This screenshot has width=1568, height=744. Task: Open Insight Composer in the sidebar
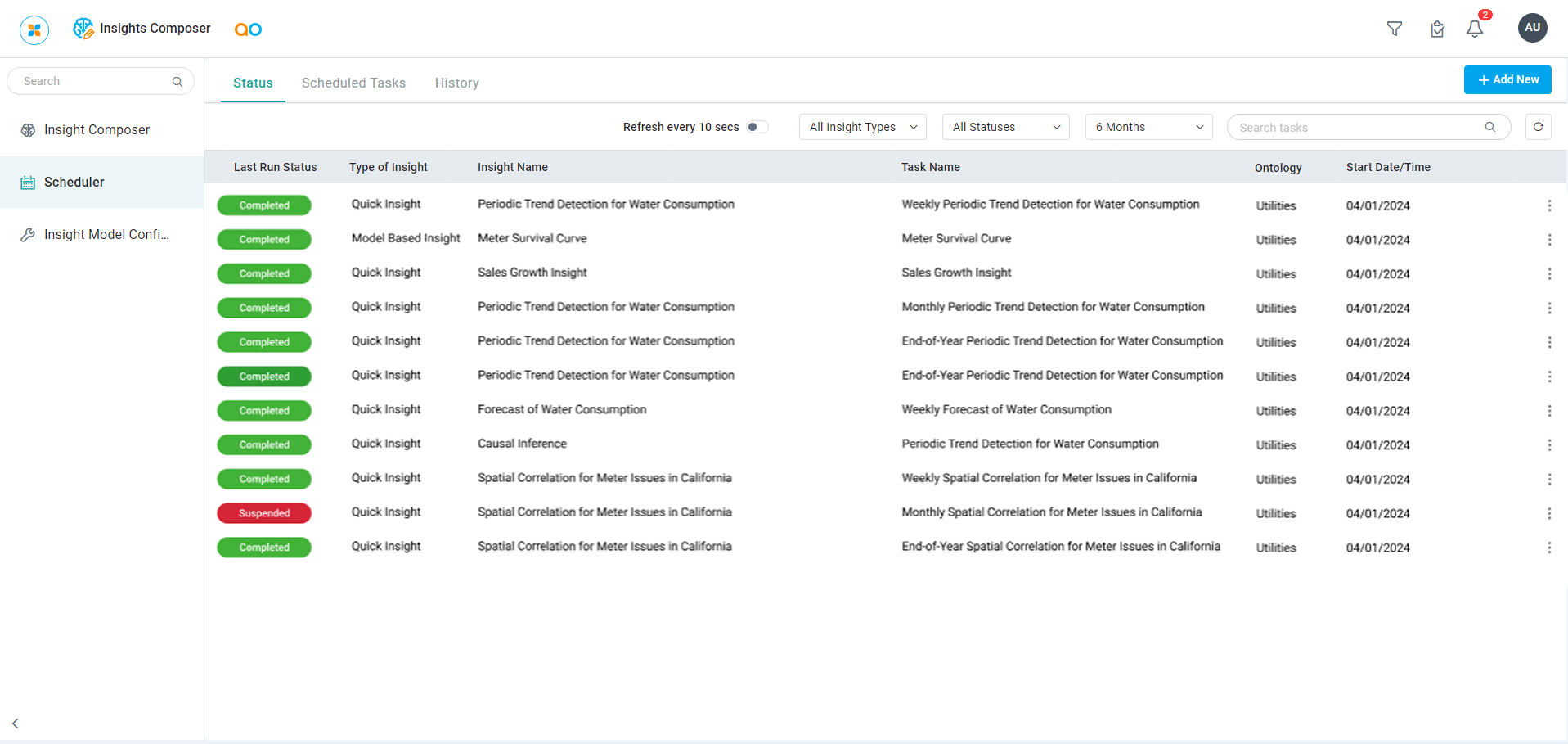click(x=97, y=129)
